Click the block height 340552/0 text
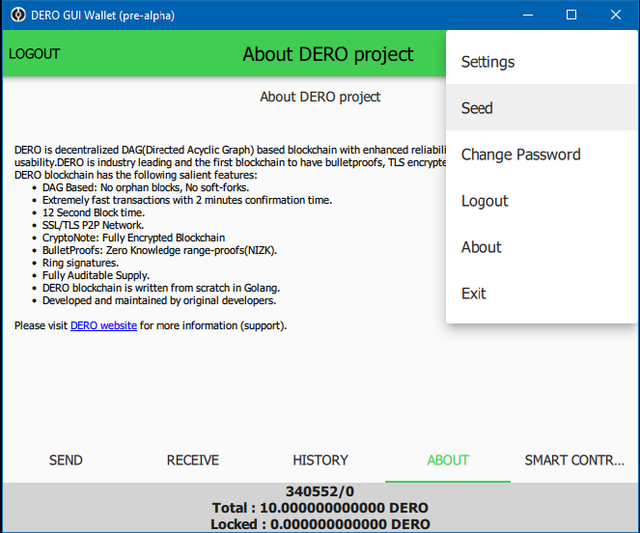 tap(320, 491)
